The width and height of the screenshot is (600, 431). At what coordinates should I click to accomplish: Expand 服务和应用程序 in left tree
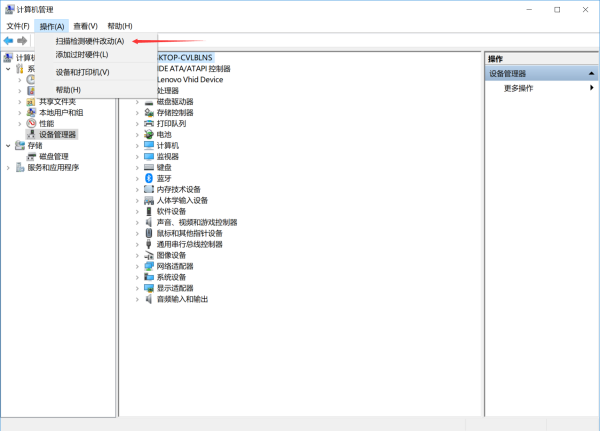tap(8, 168)
